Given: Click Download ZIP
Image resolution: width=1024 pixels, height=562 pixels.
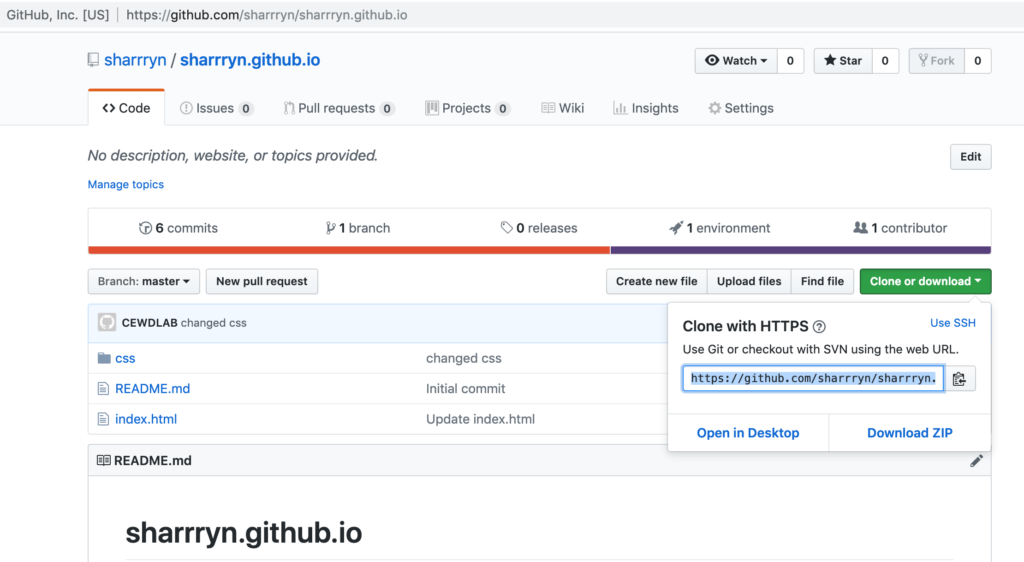Looking at the screenshot, I should (910, 433).
